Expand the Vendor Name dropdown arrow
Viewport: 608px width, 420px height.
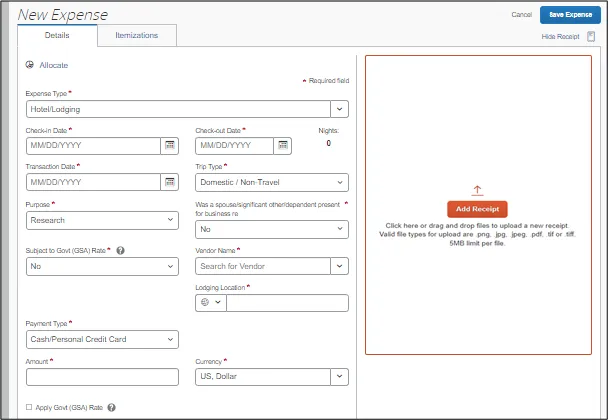(x=339, y=266)
